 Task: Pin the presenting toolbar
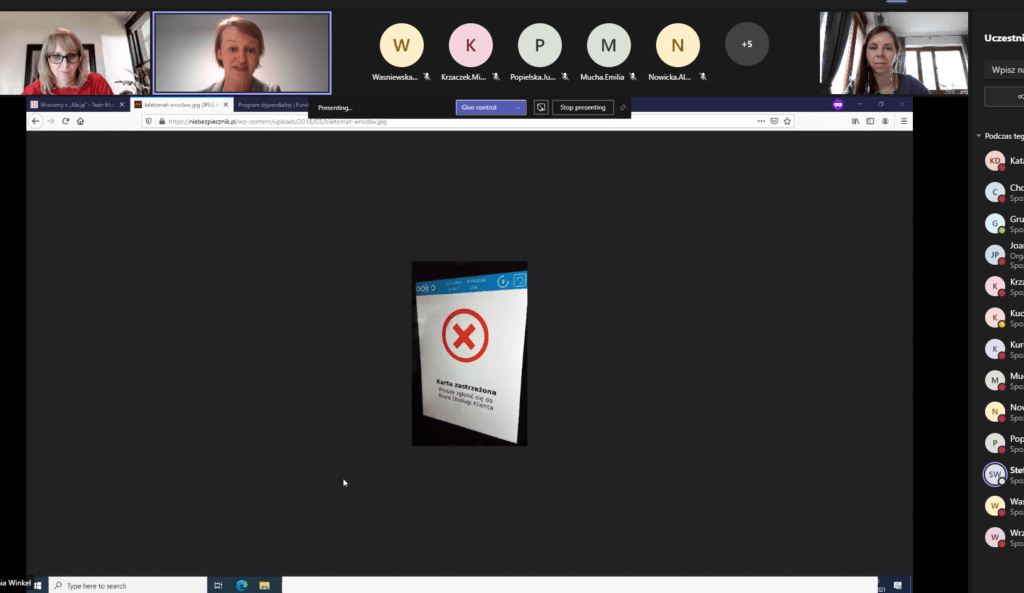coord(623,108)
